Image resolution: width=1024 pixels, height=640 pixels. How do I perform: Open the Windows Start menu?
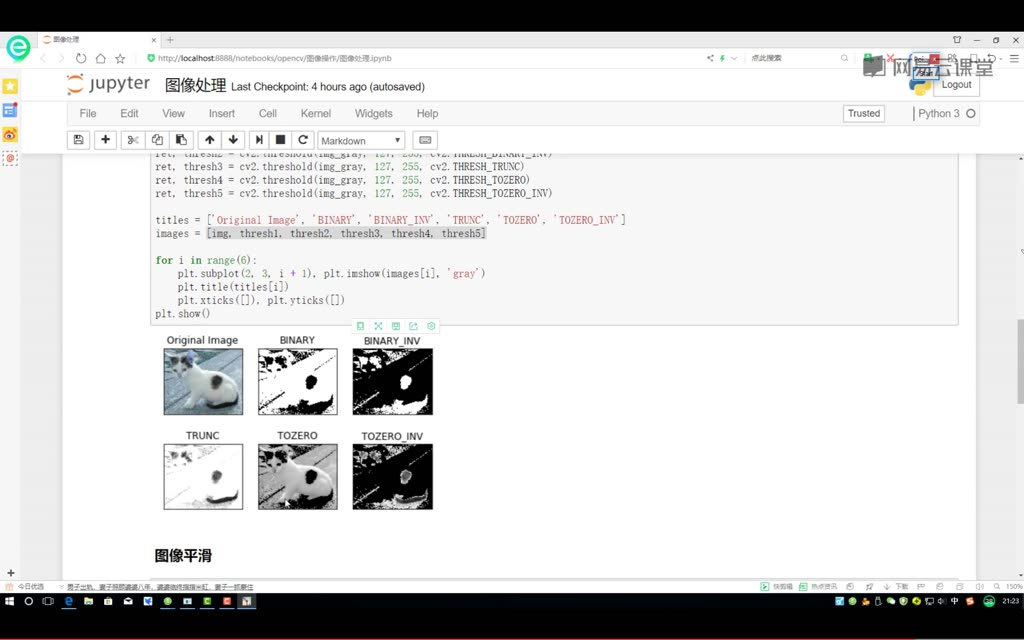pyautogui.click(x=9, y=601)
